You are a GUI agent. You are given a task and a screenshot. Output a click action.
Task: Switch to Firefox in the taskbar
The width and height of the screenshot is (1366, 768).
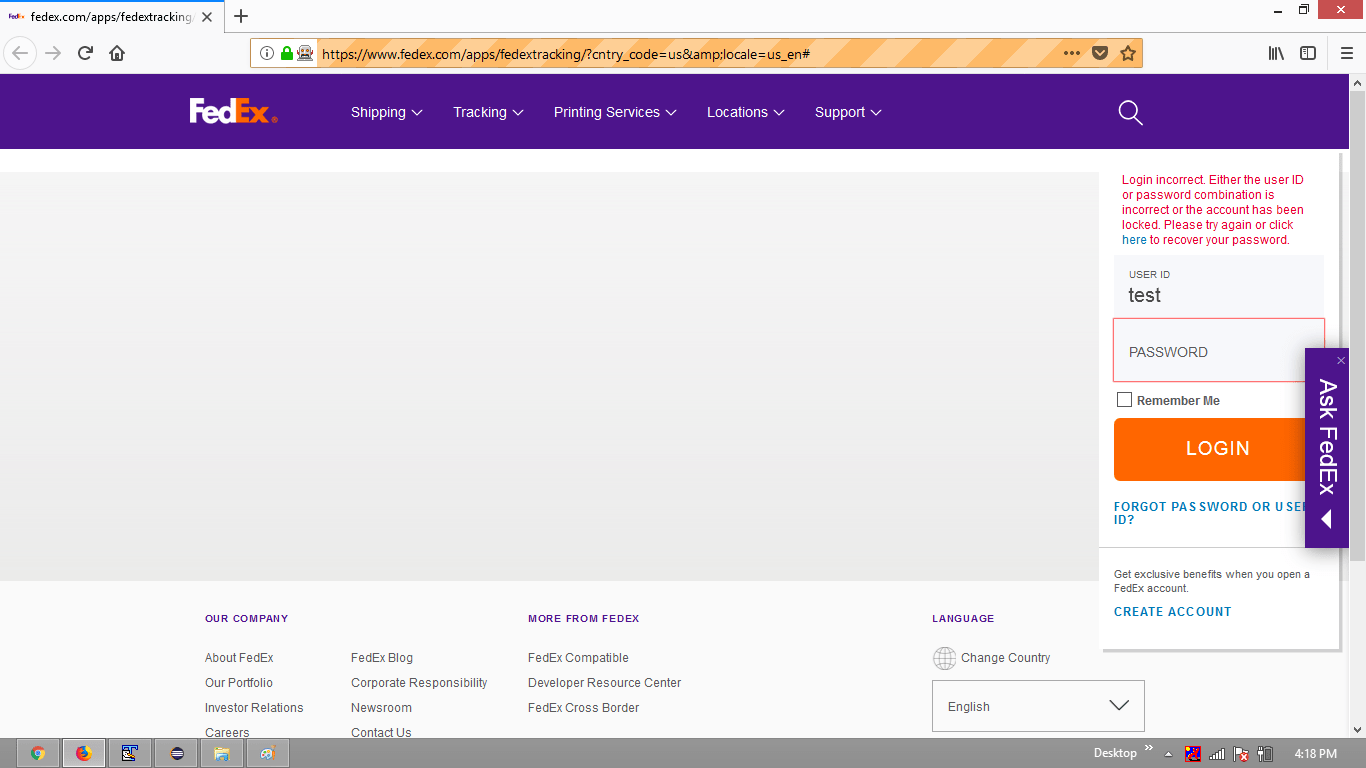point(83,753)
